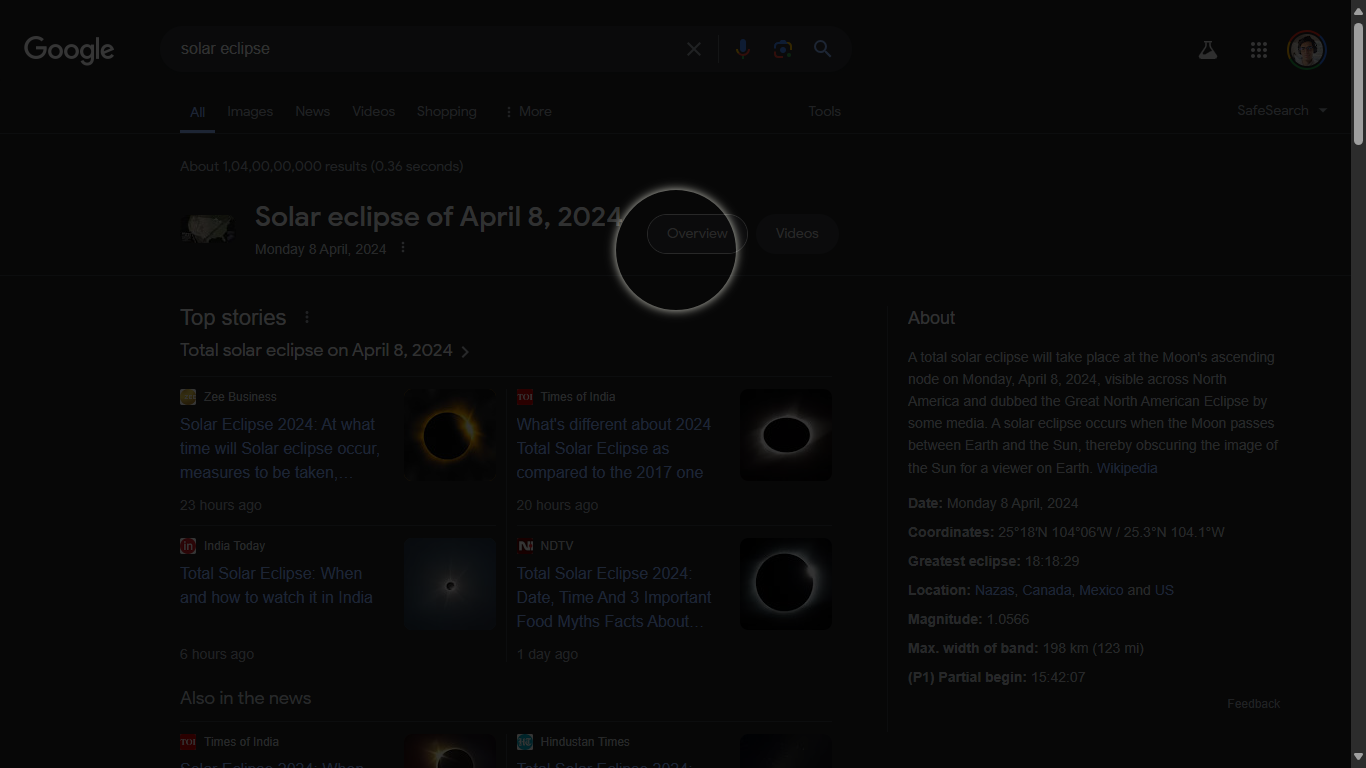The image size is (1366, 768).
Task: Click the search magnifier icon
Action: pyautogui.click(x=822, y=48)
